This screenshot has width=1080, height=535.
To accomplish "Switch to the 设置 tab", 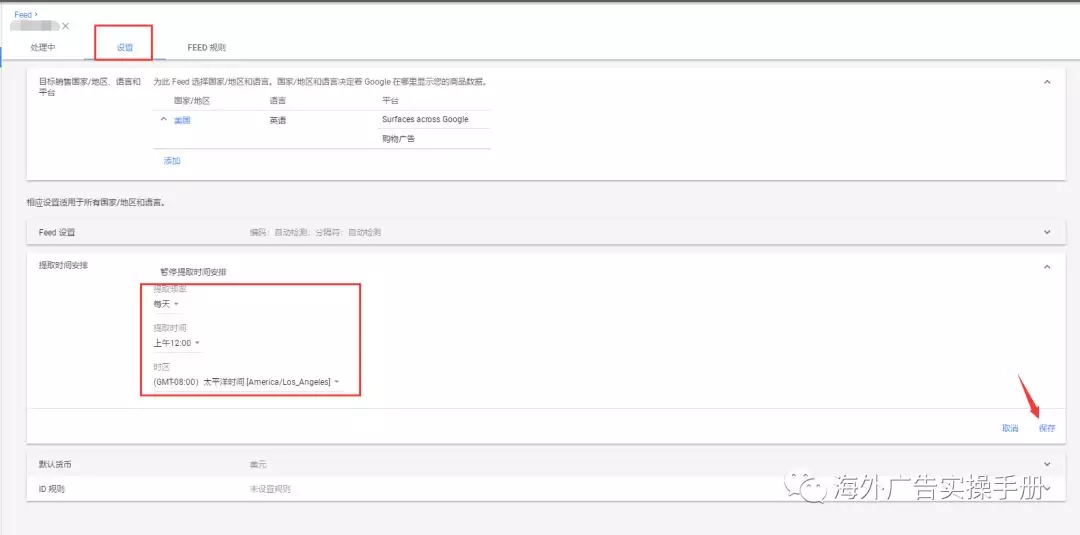I will (124, 47).
